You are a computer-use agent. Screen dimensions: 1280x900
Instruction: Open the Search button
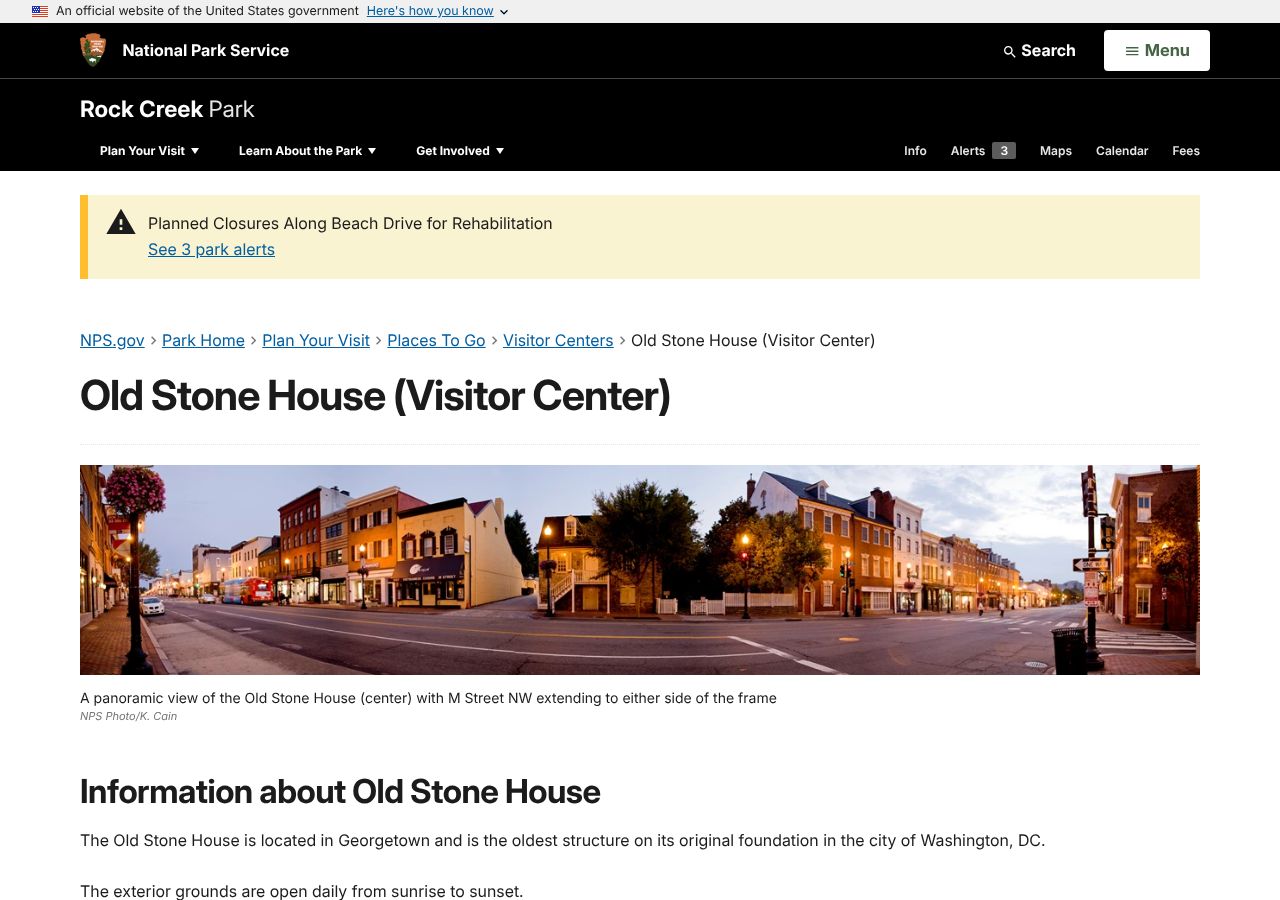pos(1039,50)
